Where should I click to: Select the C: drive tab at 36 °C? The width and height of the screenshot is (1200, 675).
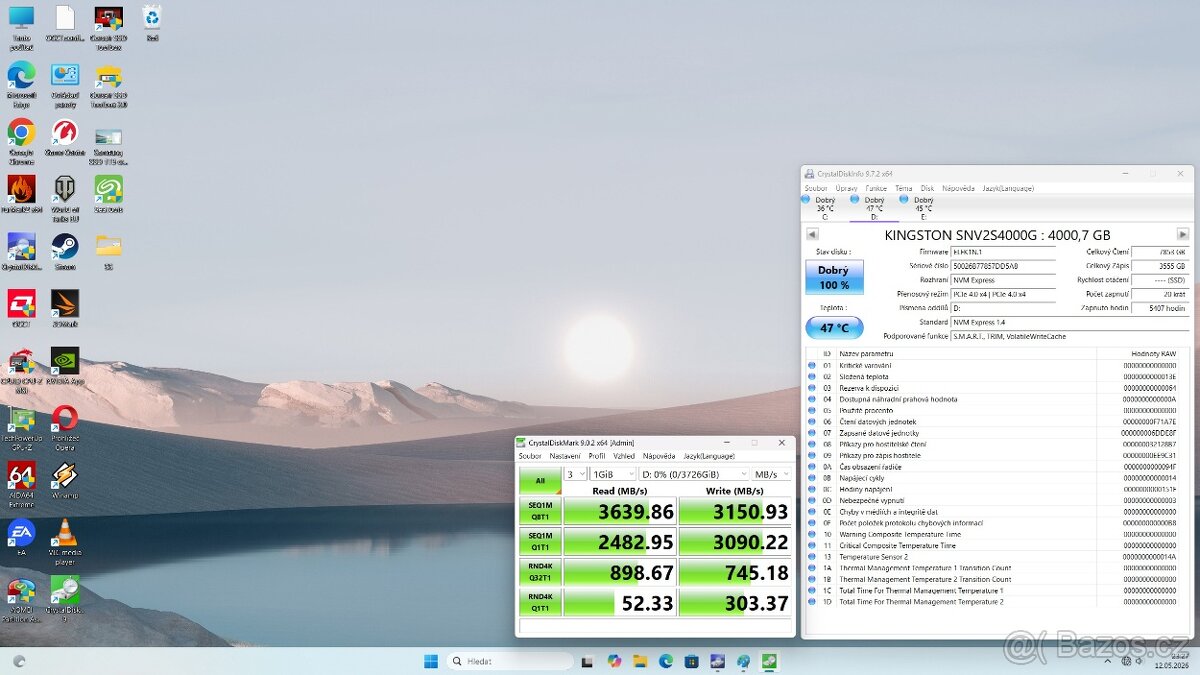825,208
